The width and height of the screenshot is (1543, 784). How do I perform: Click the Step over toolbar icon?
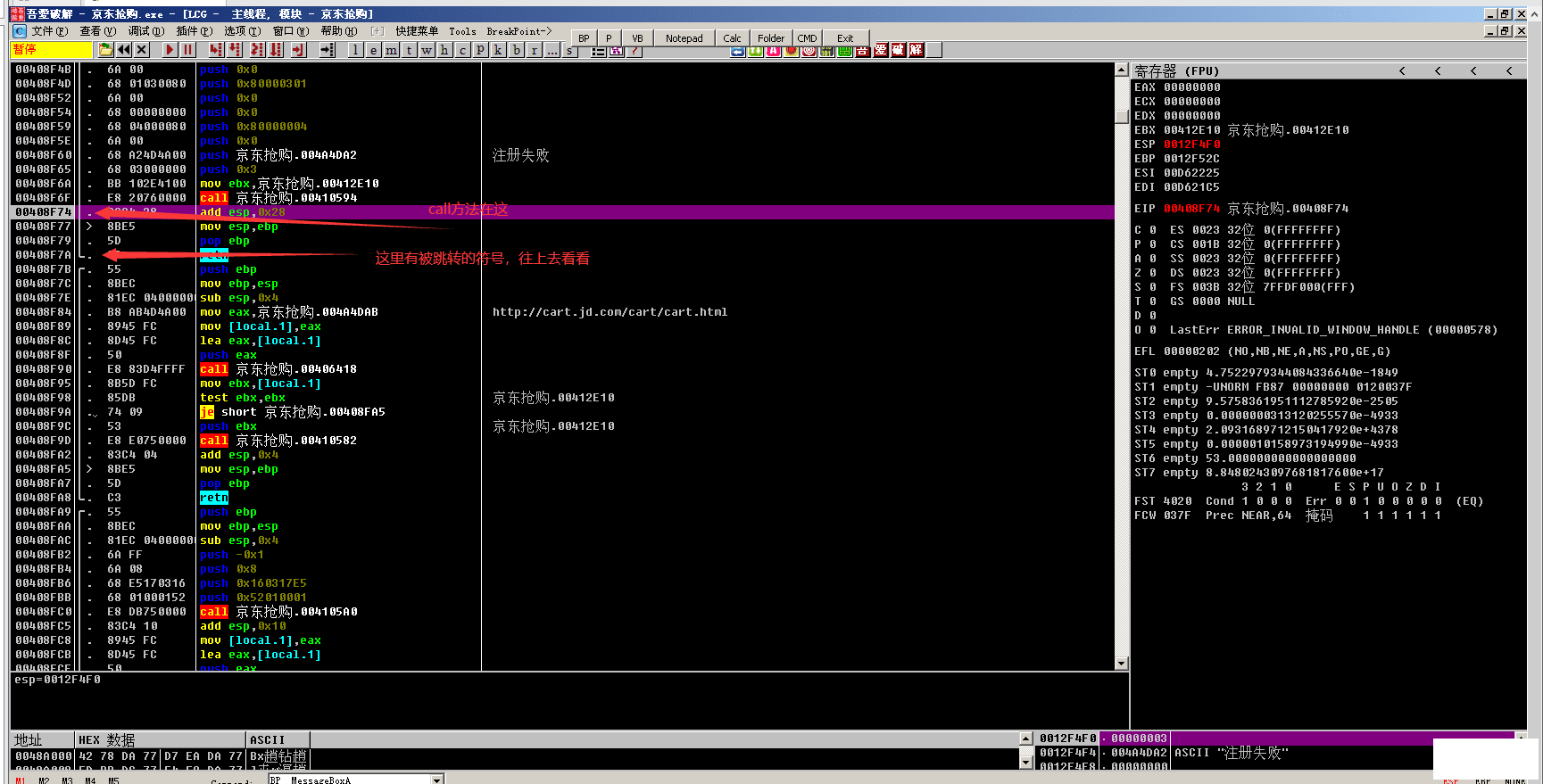(235, 50)
